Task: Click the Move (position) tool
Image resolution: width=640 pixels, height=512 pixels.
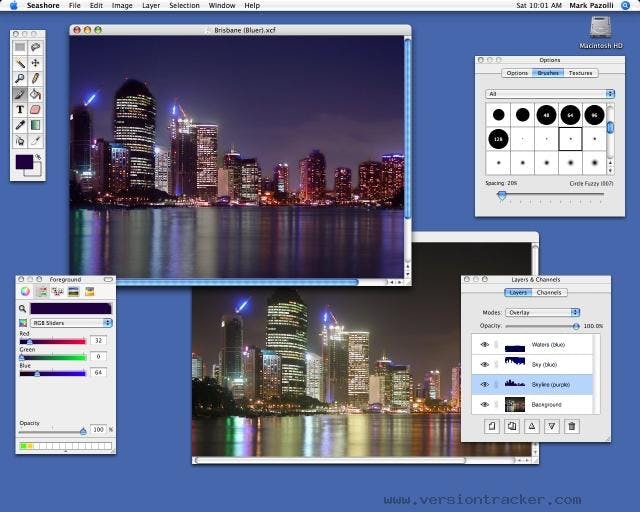Action: (36, 62)
